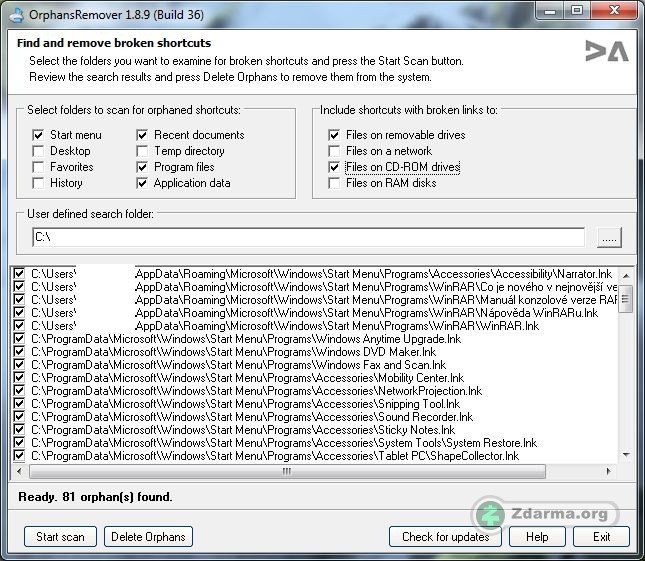Enable Files on a network

tap(334, 151)
